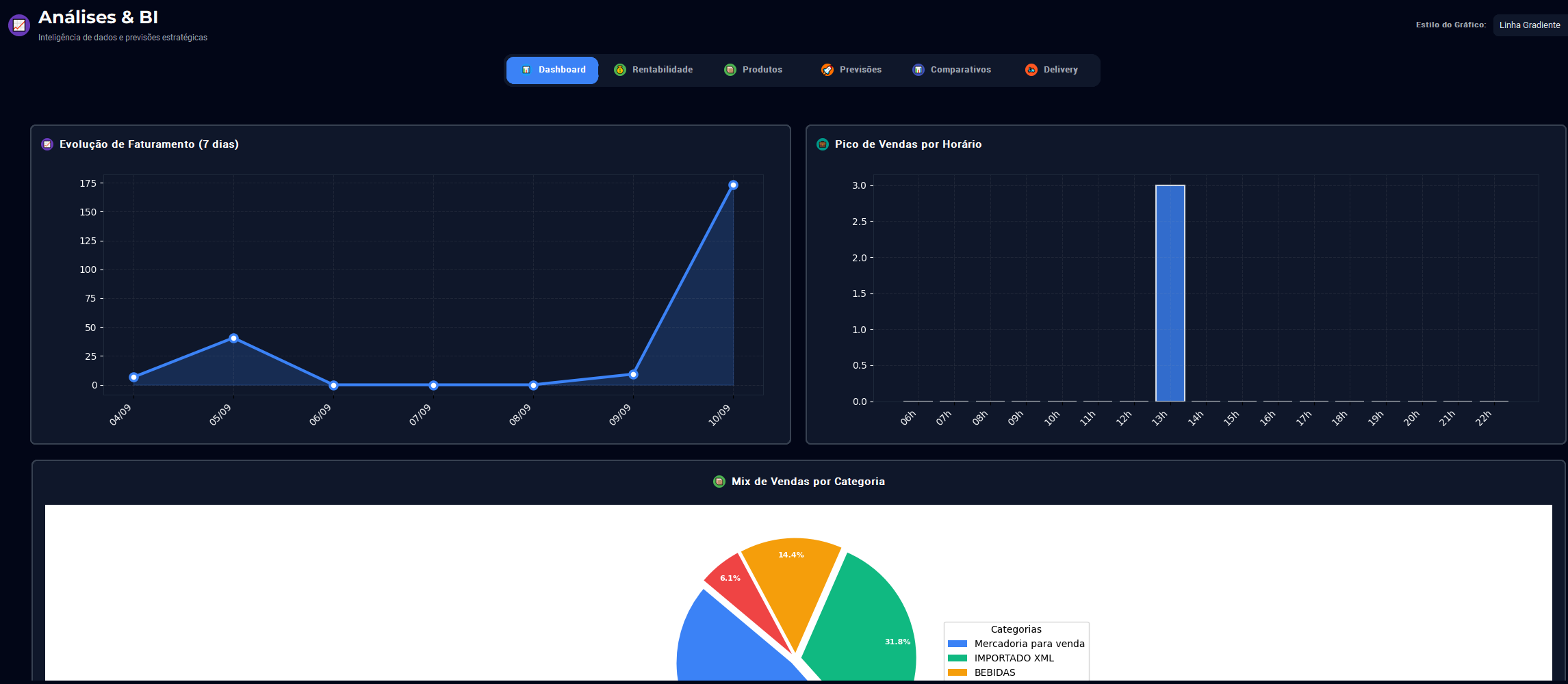This screenshot has height=684, width=1568.
Task: Click the 06/09 data point marker
Action: pos(333,385)
